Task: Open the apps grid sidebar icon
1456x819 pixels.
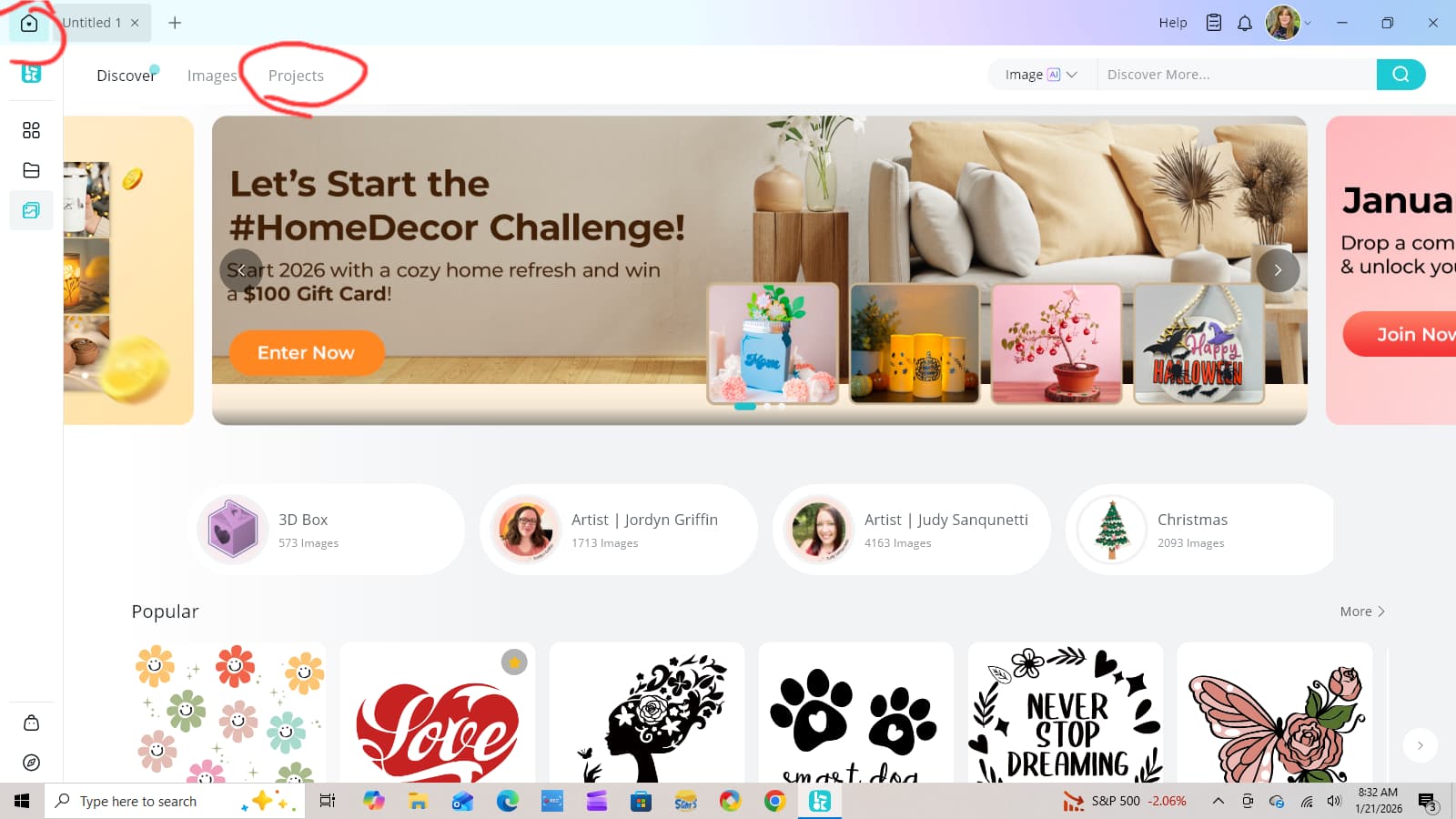Action: tap(31, 130)
